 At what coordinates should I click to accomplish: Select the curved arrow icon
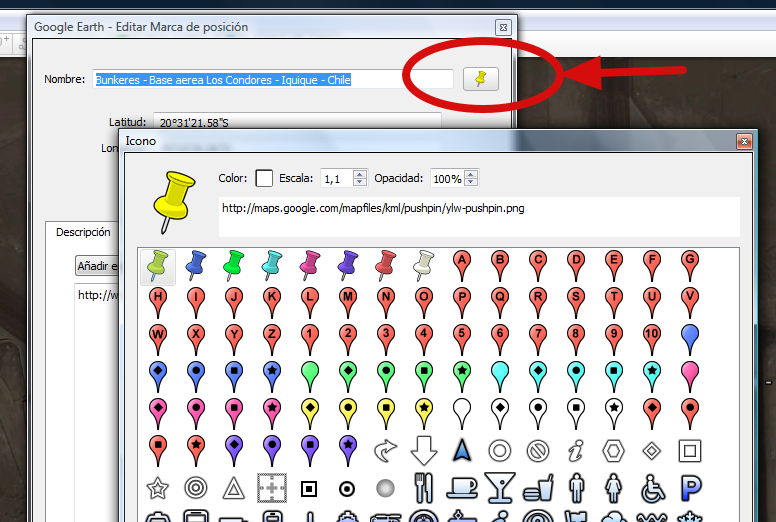pos(386,450)
